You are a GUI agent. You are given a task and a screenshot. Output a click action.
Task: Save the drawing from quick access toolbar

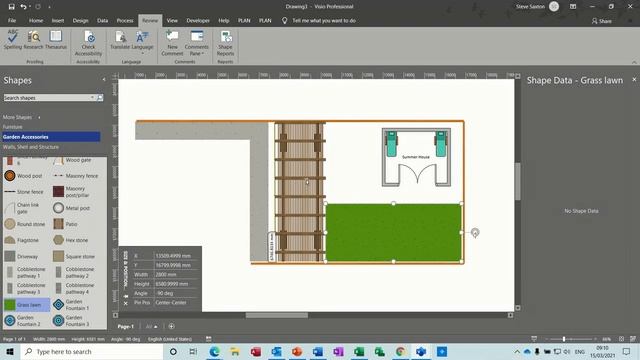[x=11, y=7]
